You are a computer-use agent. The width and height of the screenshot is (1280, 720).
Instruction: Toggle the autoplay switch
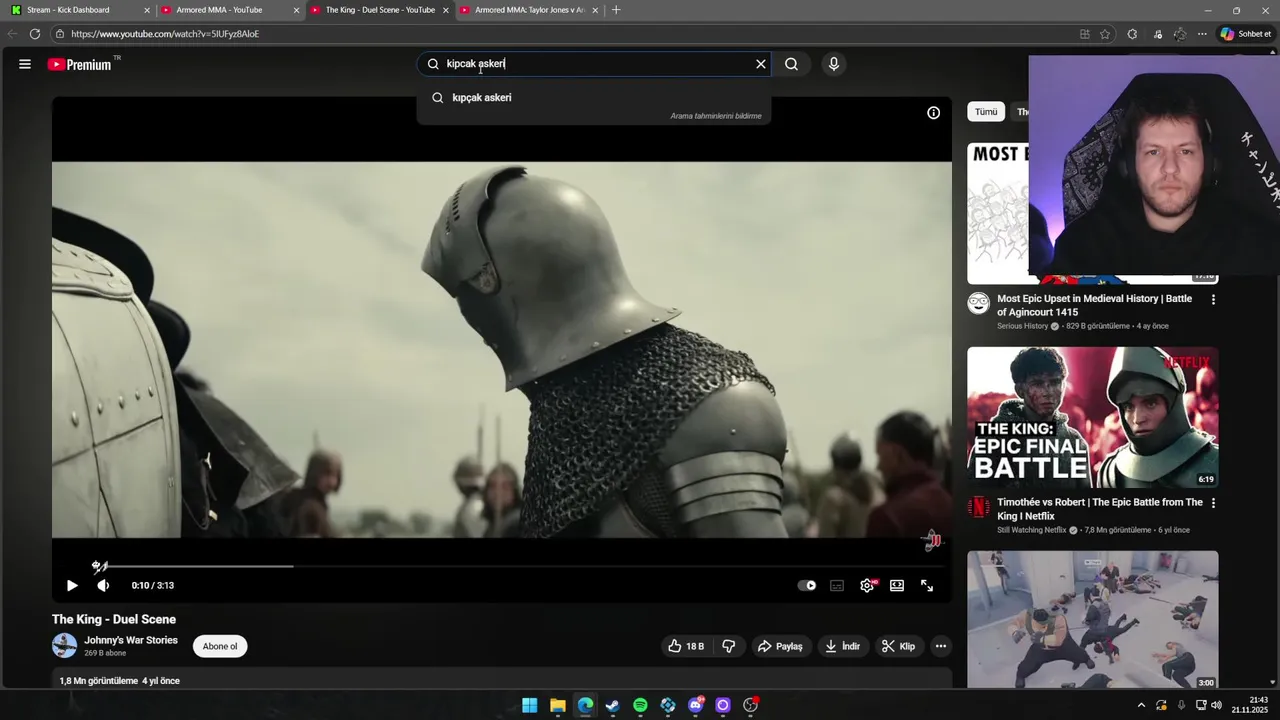(x=807, y=586)
